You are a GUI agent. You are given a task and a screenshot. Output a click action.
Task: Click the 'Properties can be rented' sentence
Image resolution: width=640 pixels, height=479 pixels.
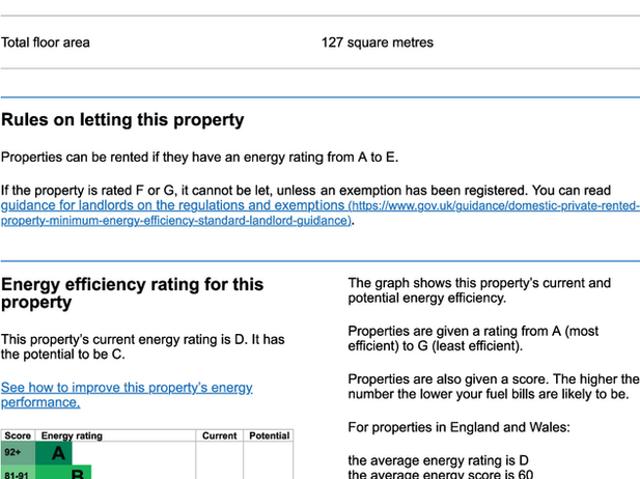(x=199, y=157)
